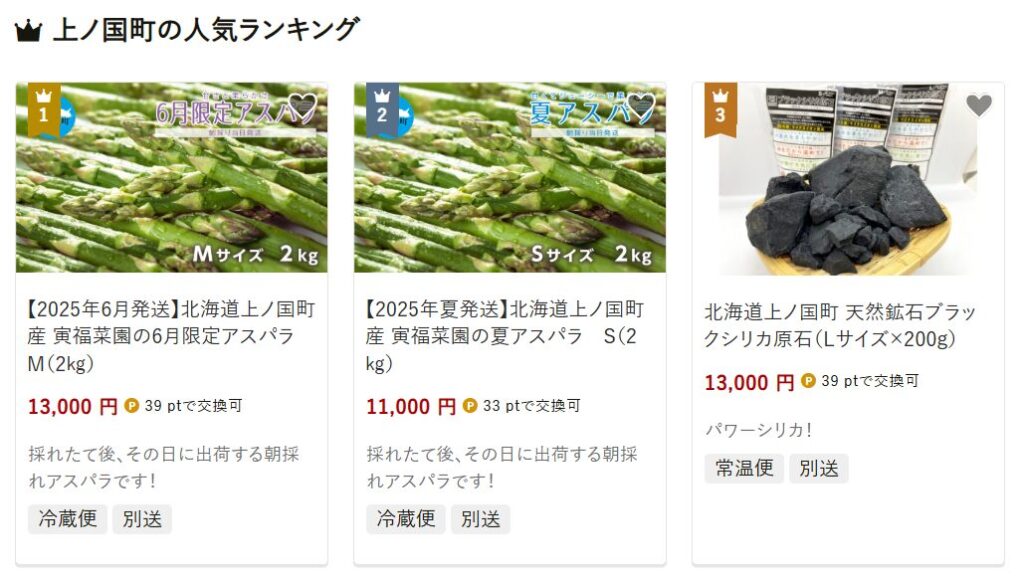This screenshot has width=1024, height=584.
Task: Open the 【2025年6月発送】 asparagus M(2kg) title link
Action: tap(172, 336)
